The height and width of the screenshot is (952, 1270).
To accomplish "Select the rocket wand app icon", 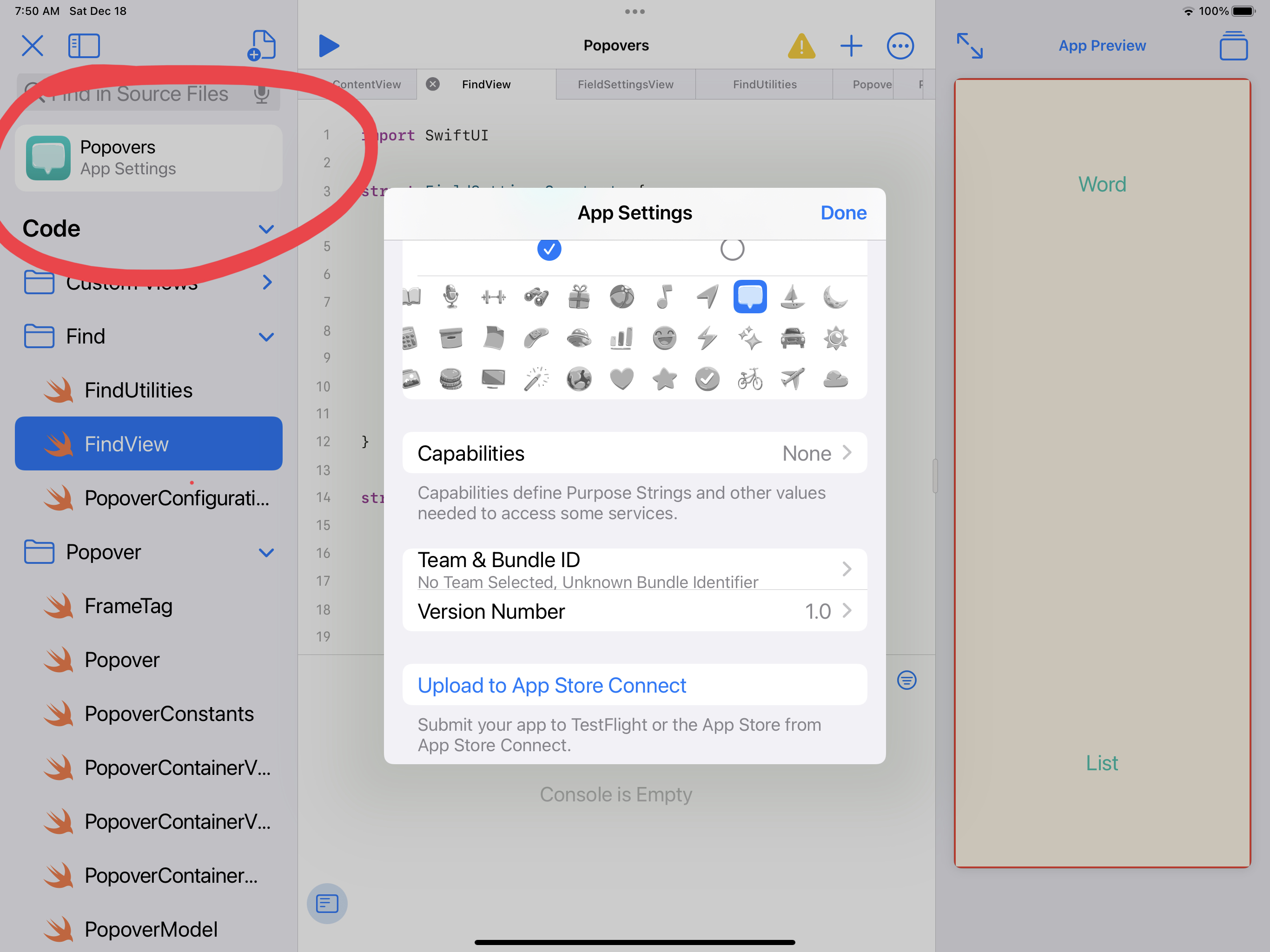I will click(536, 379).
